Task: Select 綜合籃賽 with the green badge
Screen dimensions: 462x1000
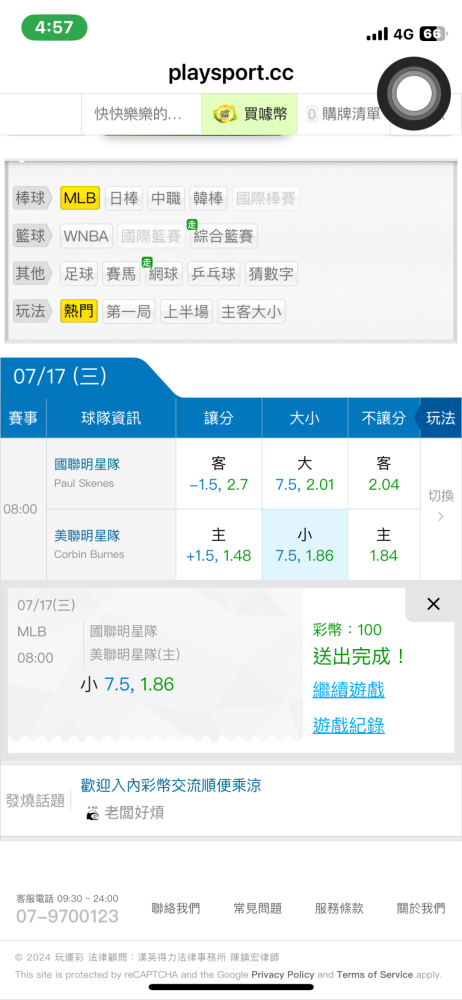Action: (x=223, y=237)
